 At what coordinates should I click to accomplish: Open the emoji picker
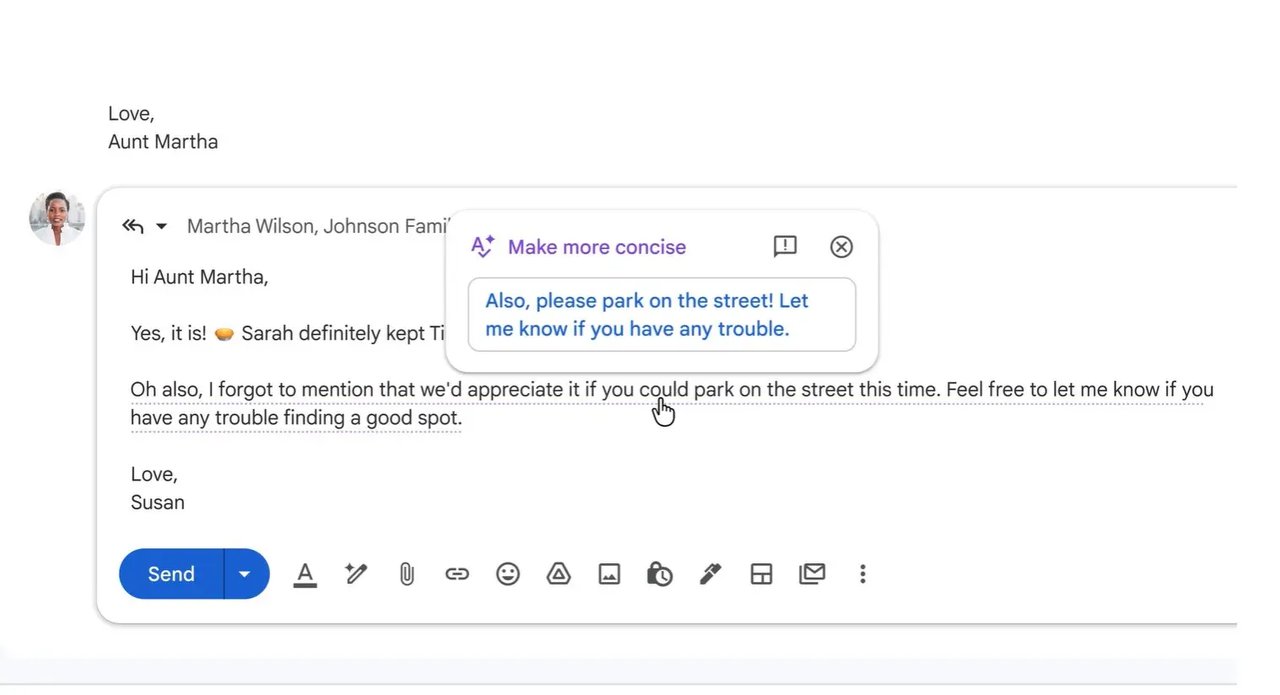507,574
